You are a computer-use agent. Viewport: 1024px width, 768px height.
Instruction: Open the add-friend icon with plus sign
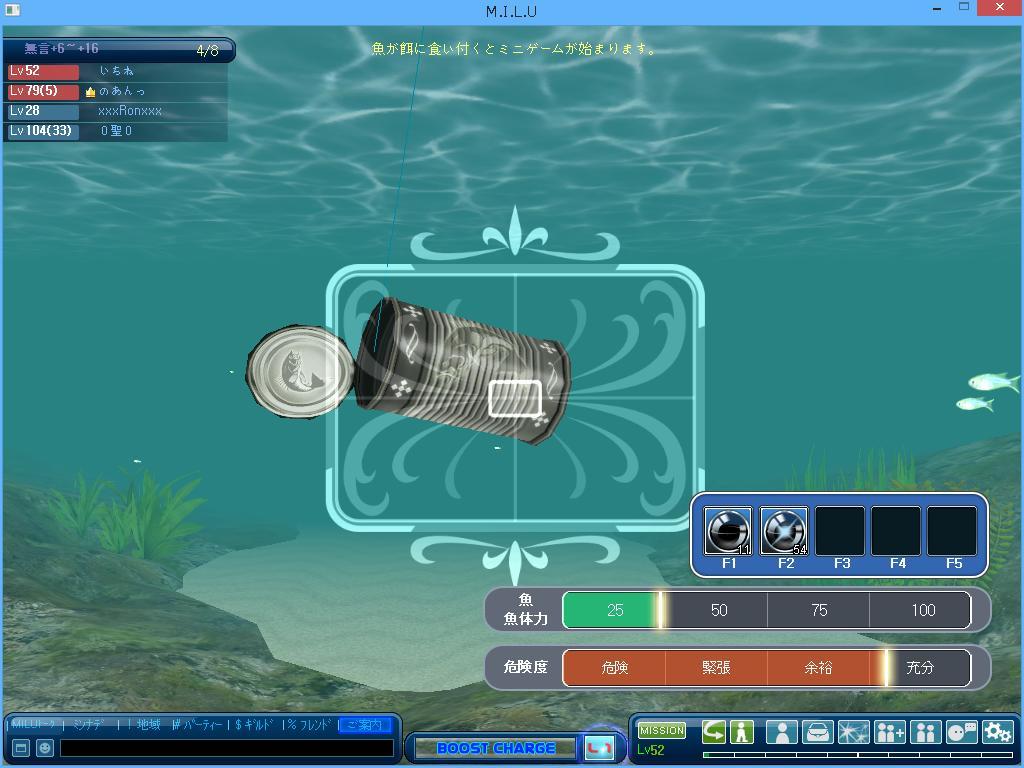tap(889, 732)
